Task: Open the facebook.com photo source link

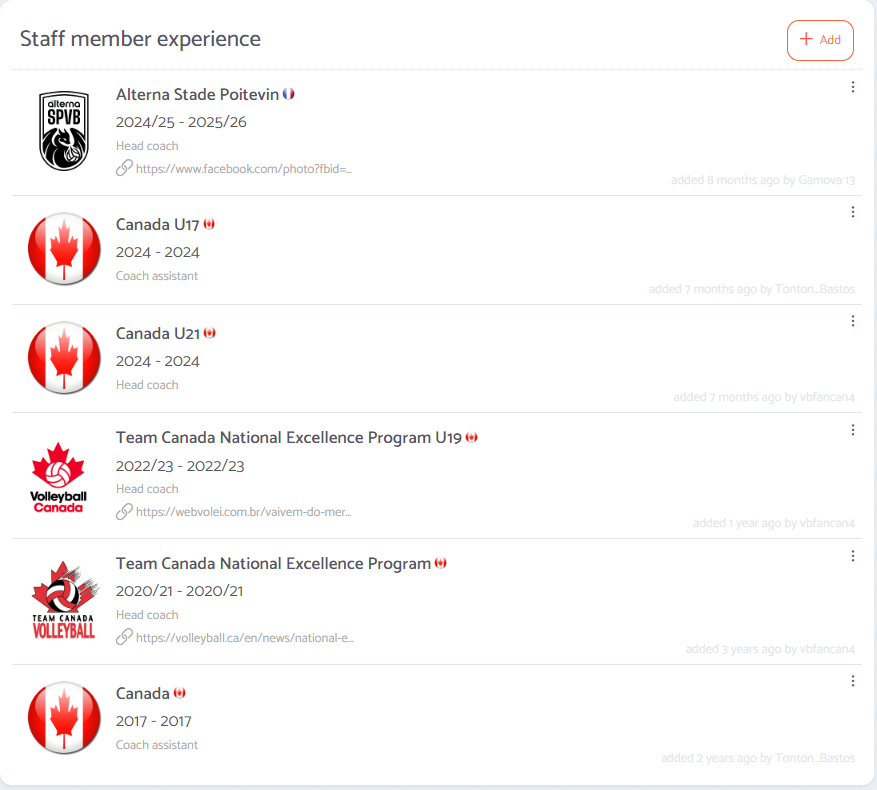Action: point(243,169)
